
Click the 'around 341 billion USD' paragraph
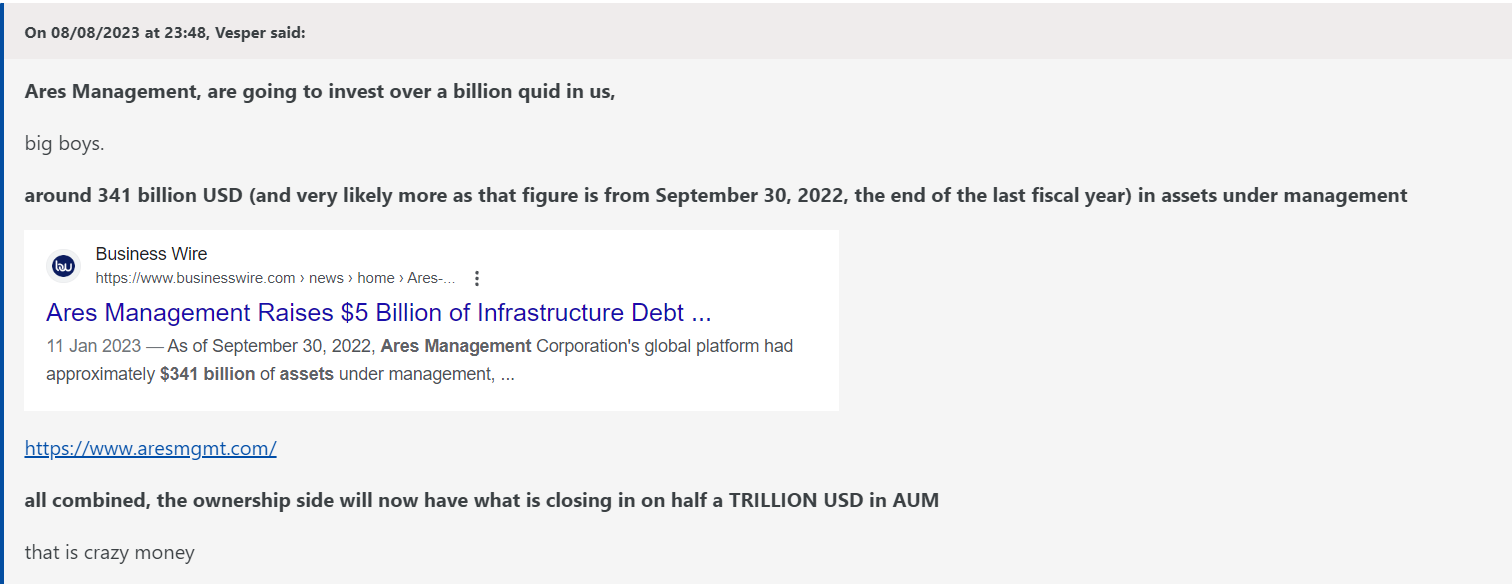[716, 195]
